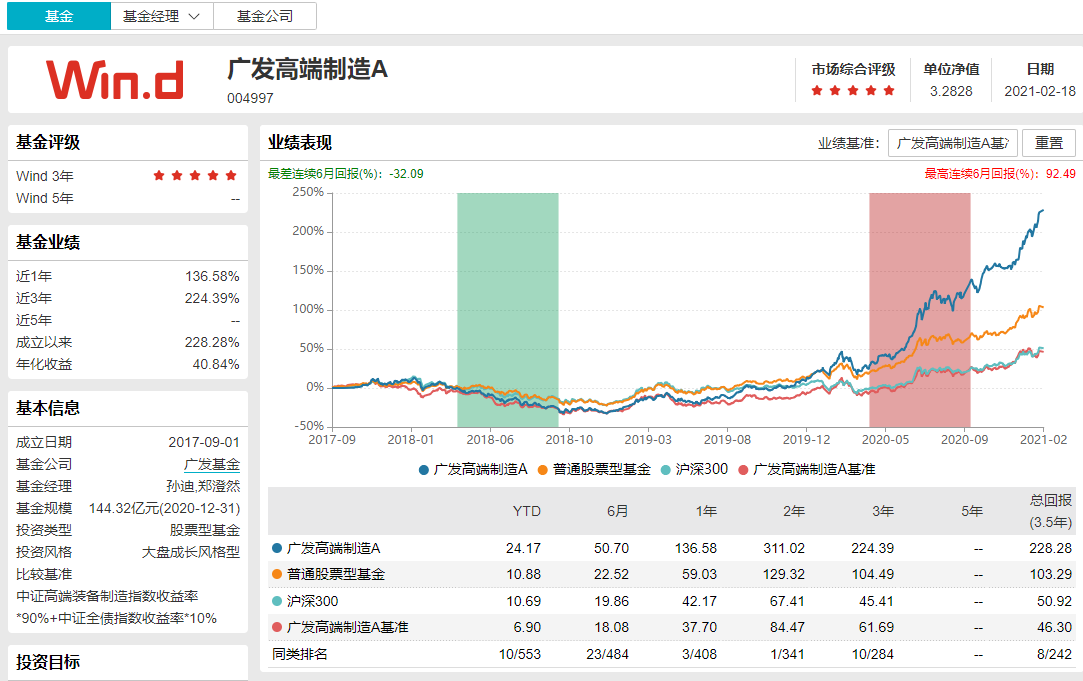Click the 近3年 value 224.39%

click(212, 298)
